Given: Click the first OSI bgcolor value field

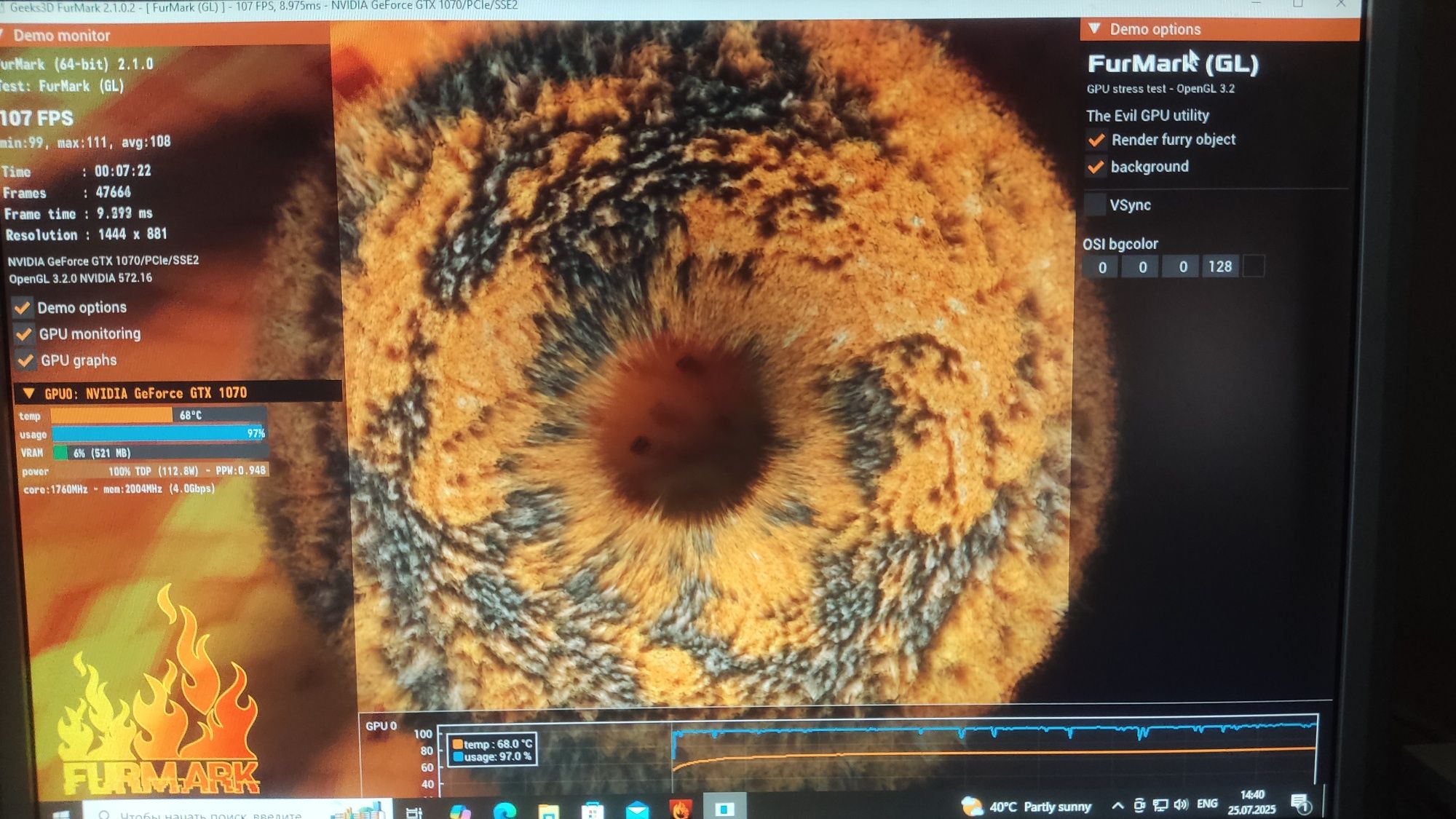Looking at the screenshot, I should pos(1102,267).
